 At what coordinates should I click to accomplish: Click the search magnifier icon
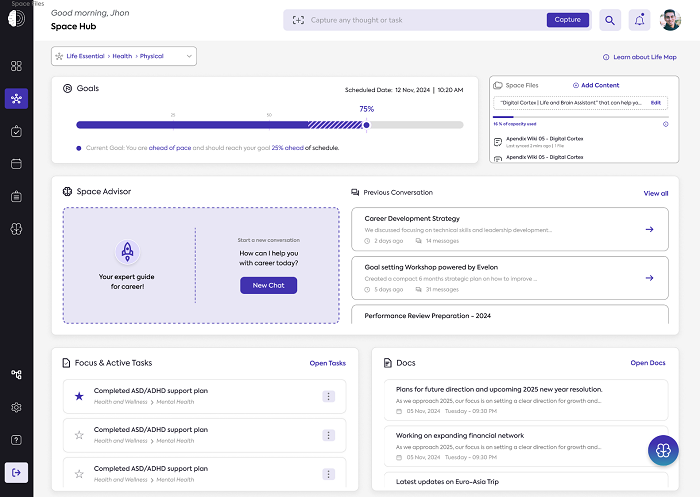coord(610,20)
